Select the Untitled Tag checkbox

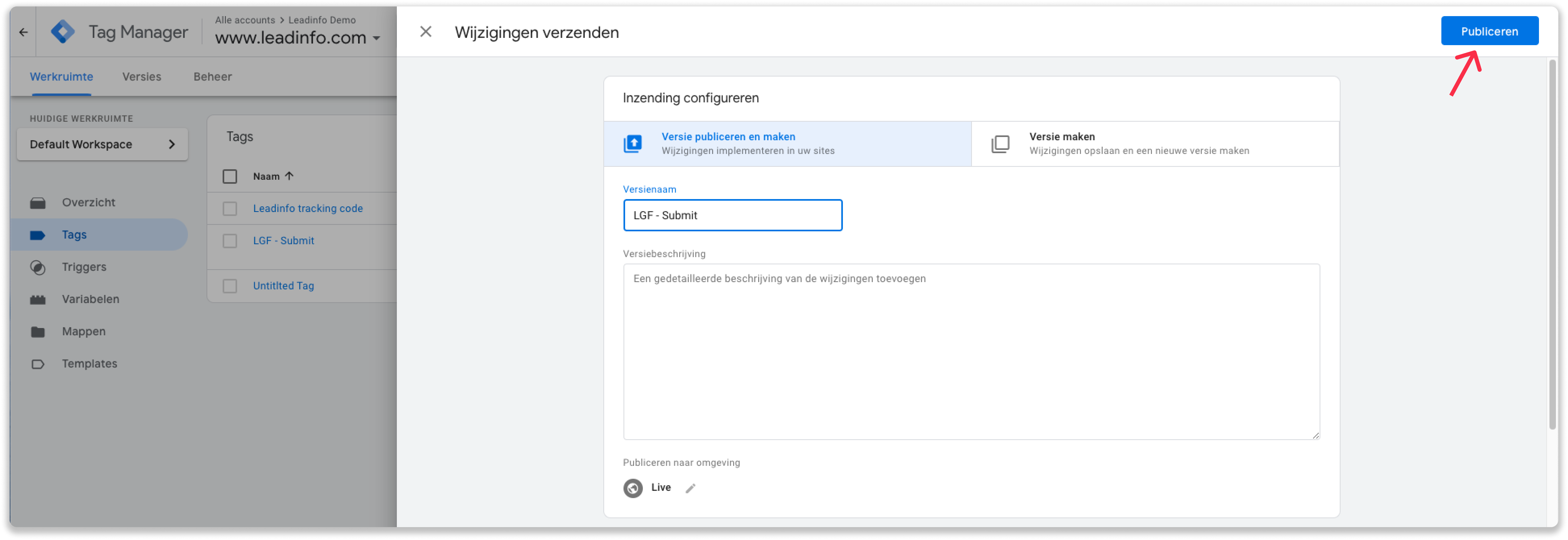[230, 286]
